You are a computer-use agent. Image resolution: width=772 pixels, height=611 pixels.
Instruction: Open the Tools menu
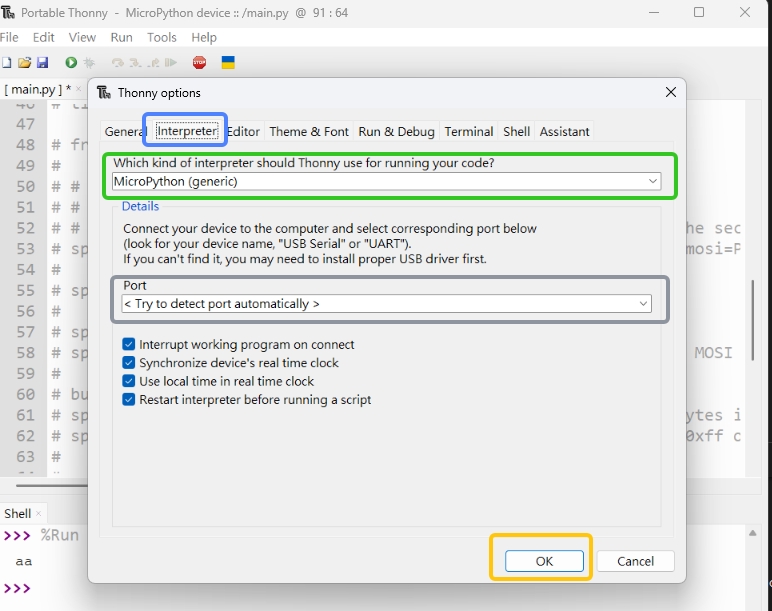click(161, 37)
